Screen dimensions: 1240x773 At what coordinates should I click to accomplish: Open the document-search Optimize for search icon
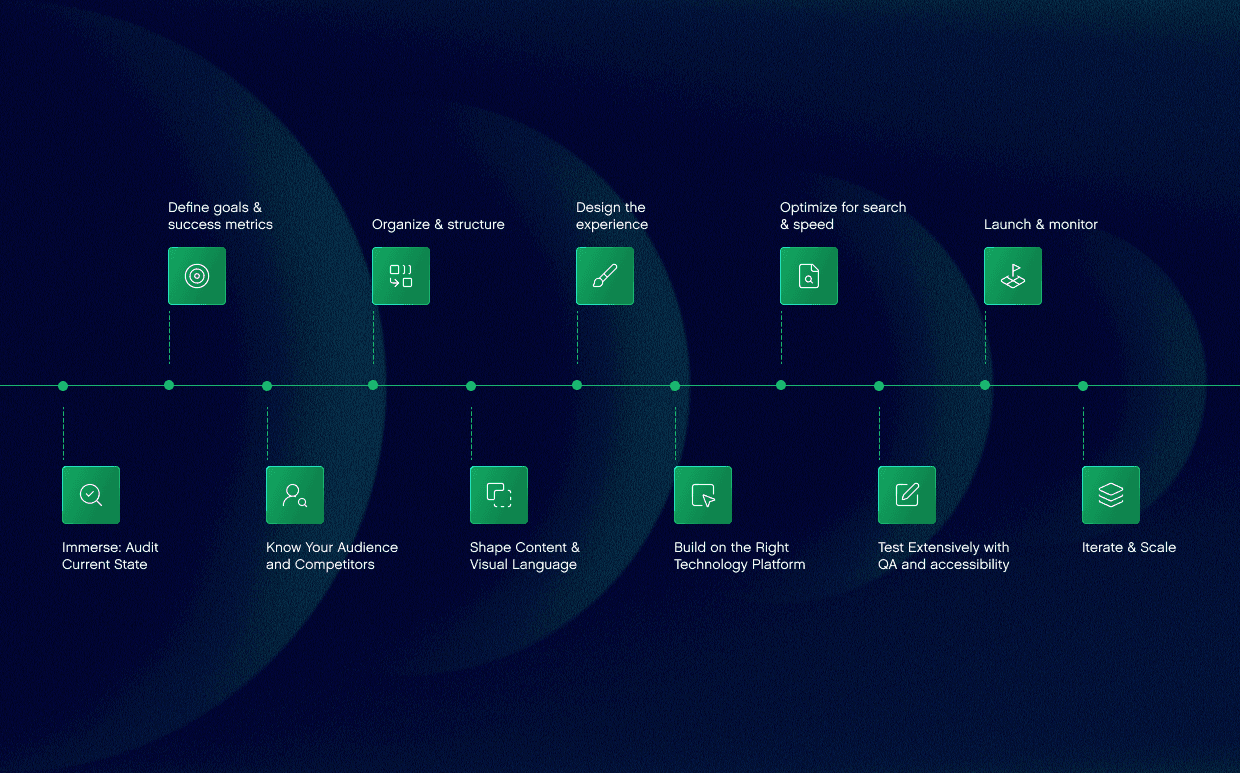(x=809, y=276)
